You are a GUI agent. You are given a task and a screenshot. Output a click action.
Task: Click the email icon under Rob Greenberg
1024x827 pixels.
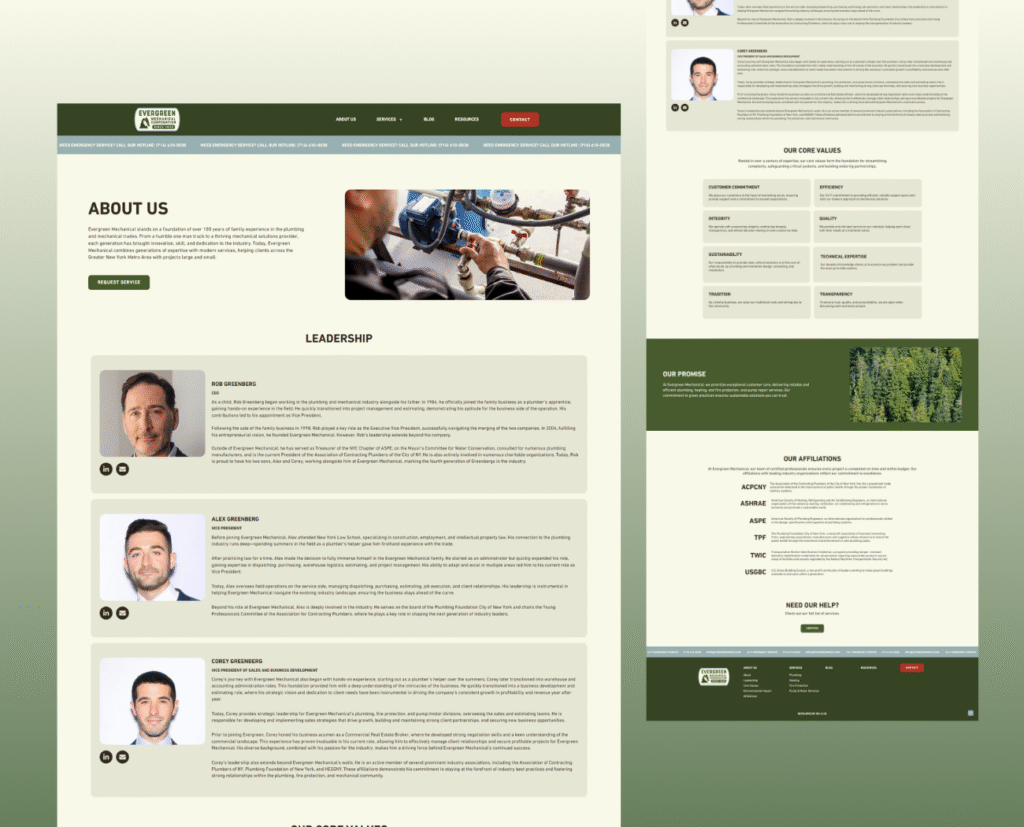pyautogui.click(x=122, y=468)
